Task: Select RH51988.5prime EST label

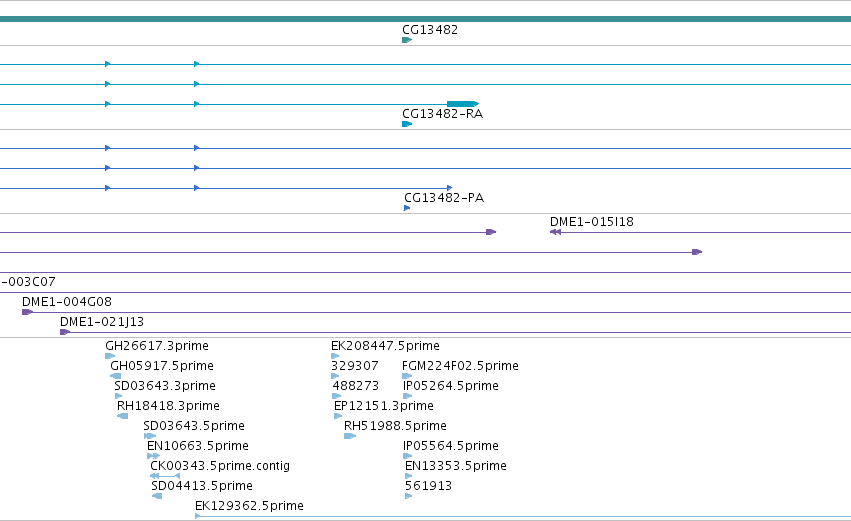Action: (395, 426)
